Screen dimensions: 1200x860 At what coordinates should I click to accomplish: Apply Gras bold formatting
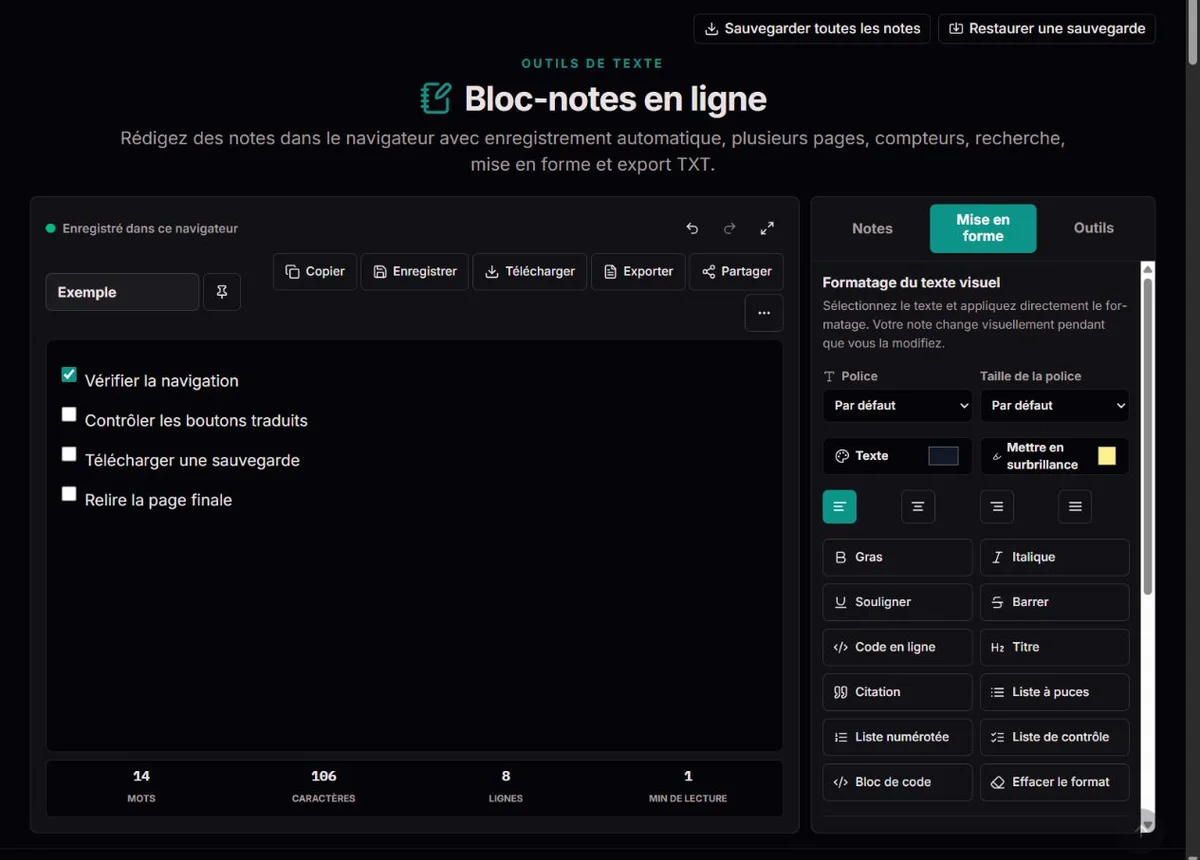[897, 557]
